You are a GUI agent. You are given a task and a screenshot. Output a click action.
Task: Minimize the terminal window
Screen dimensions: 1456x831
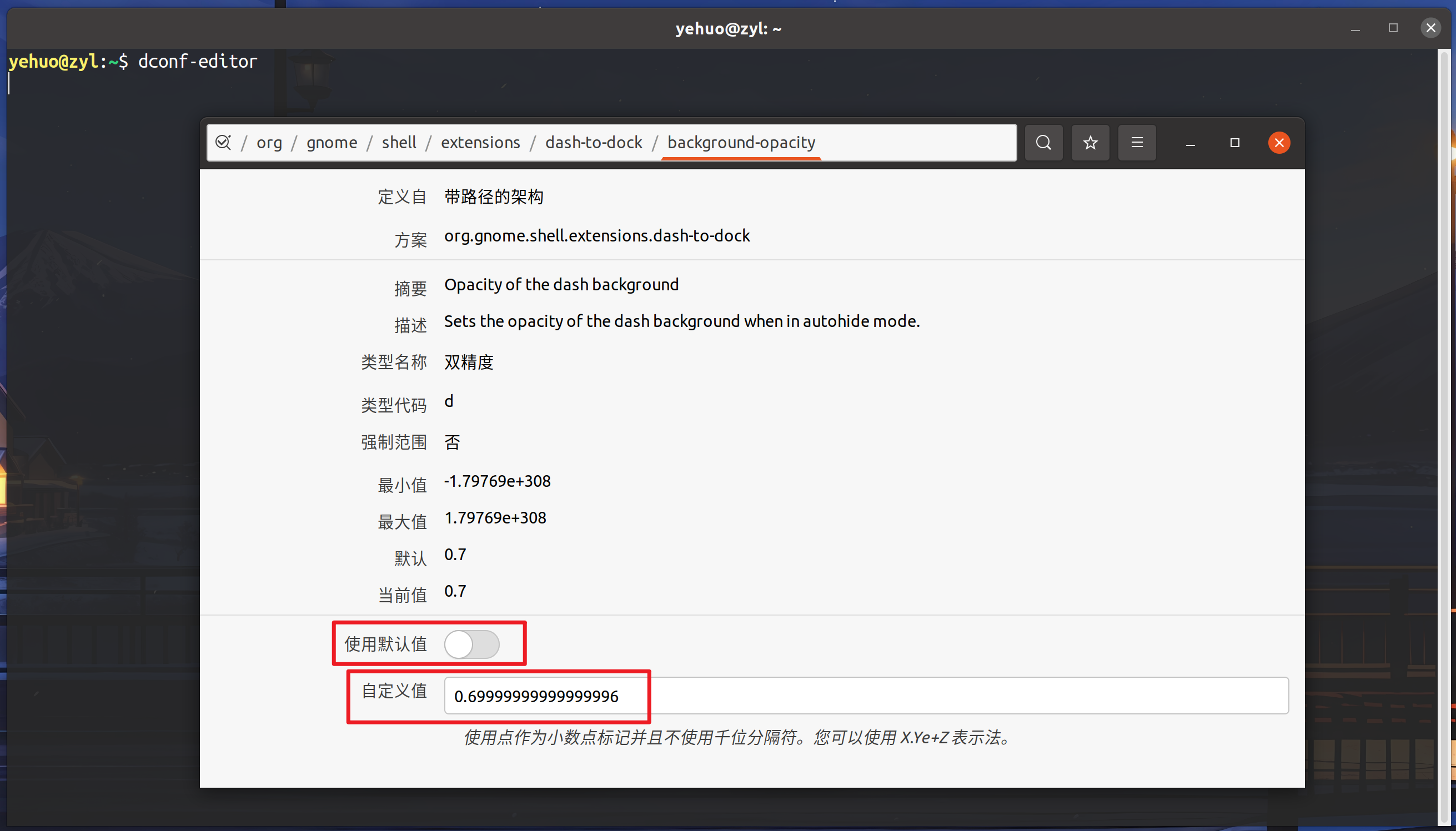pyautogui.click(x=1355, y=28)
